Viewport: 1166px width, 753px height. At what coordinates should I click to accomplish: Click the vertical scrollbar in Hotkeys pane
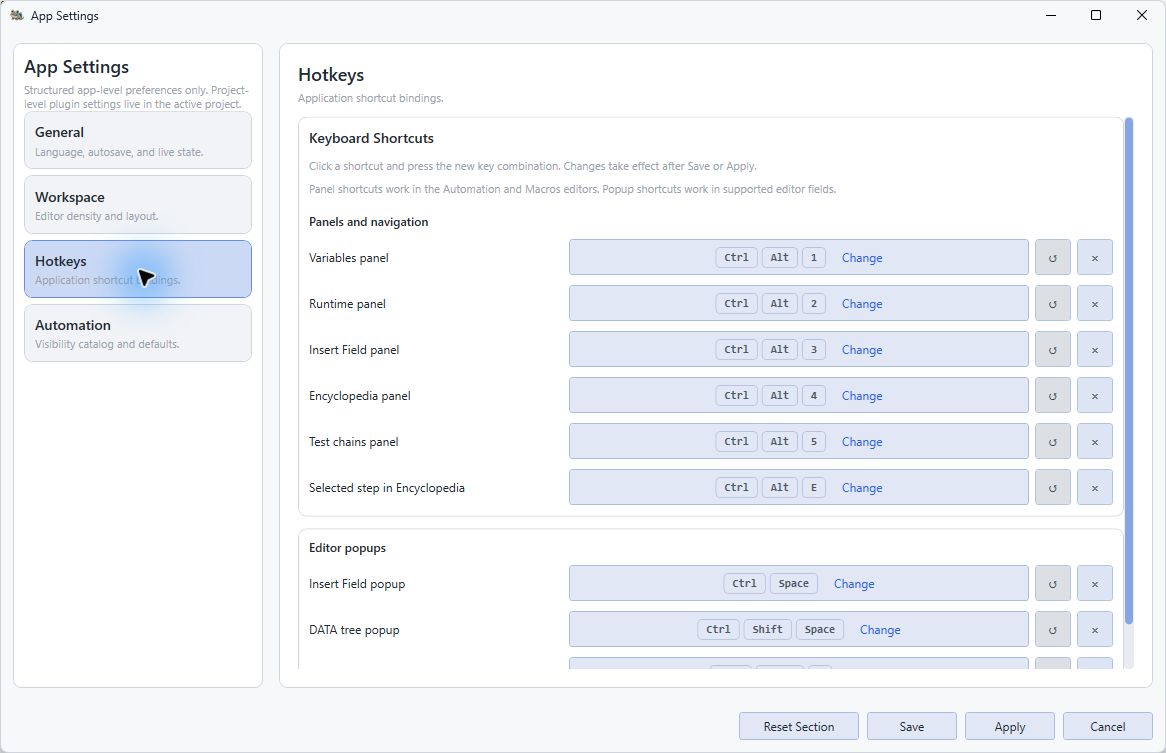coord(1129,370)
